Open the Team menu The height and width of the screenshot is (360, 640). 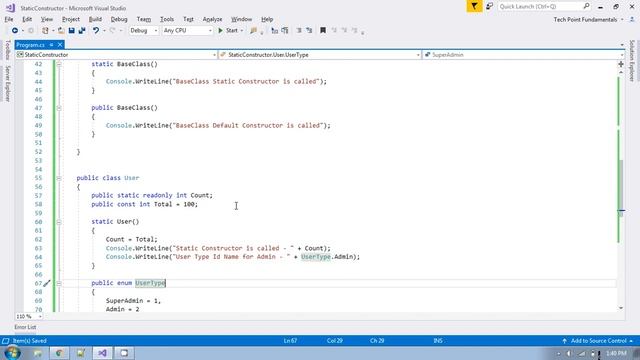coord(144,19)
